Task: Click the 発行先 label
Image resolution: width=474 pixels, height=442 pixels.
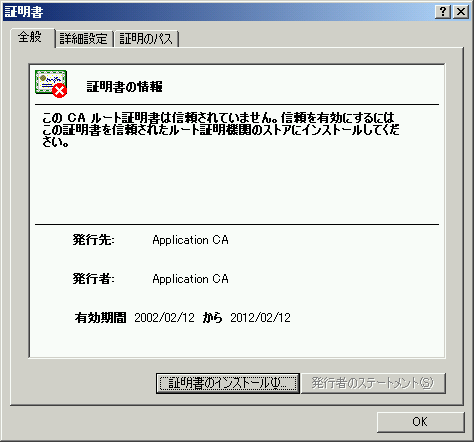Action: click(x=93, y=240)
